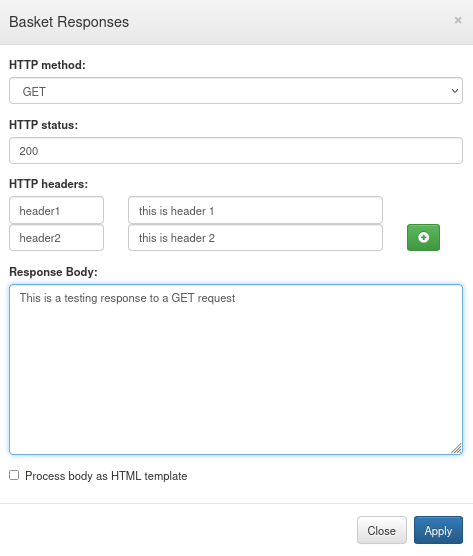Image resolution: width=473 pixels, height=556 pixels.
Task: Open the HTTP method GET dropdown
Action: 236,91
